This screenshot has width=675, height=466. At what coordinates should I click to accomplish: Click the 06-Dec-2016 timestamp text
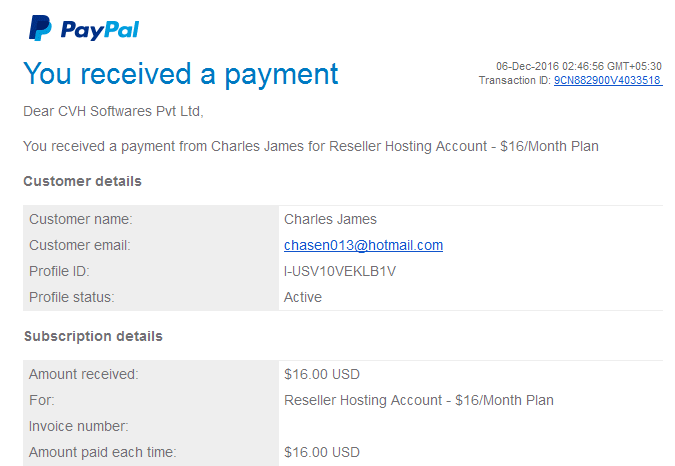[579, 66]
